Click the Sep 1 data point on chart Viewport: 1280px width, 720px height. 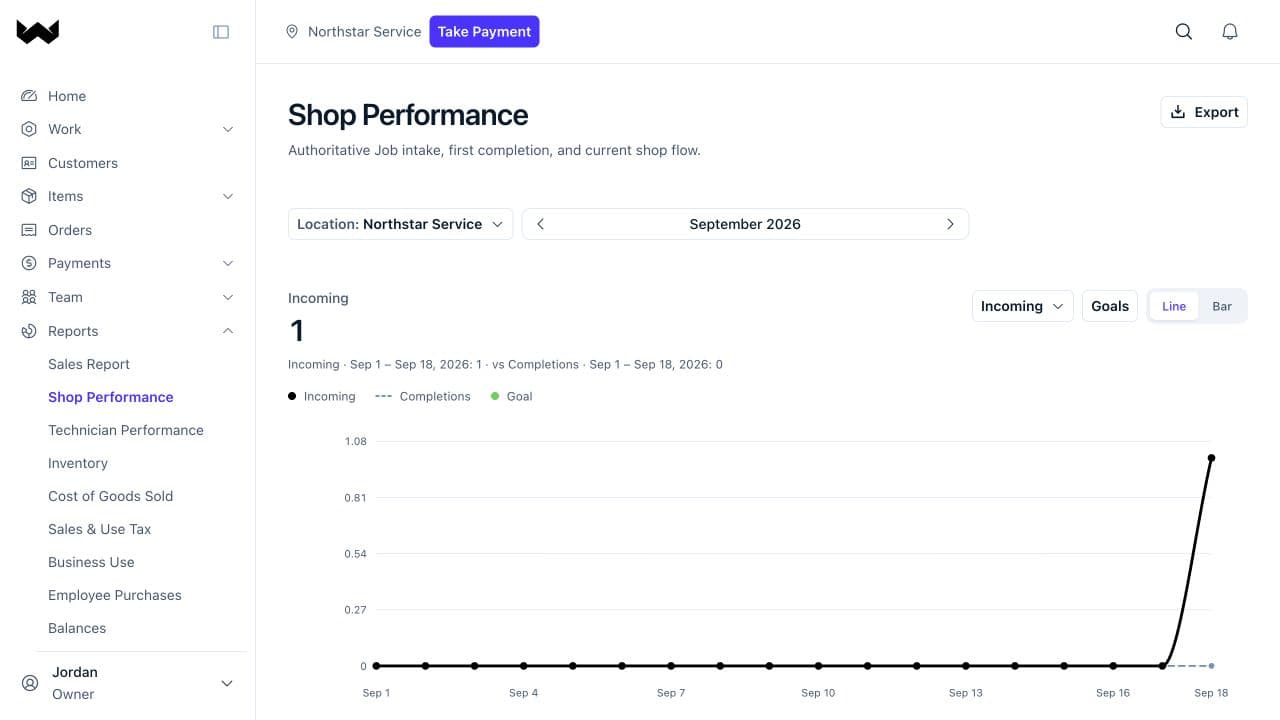tap(376, 666)
